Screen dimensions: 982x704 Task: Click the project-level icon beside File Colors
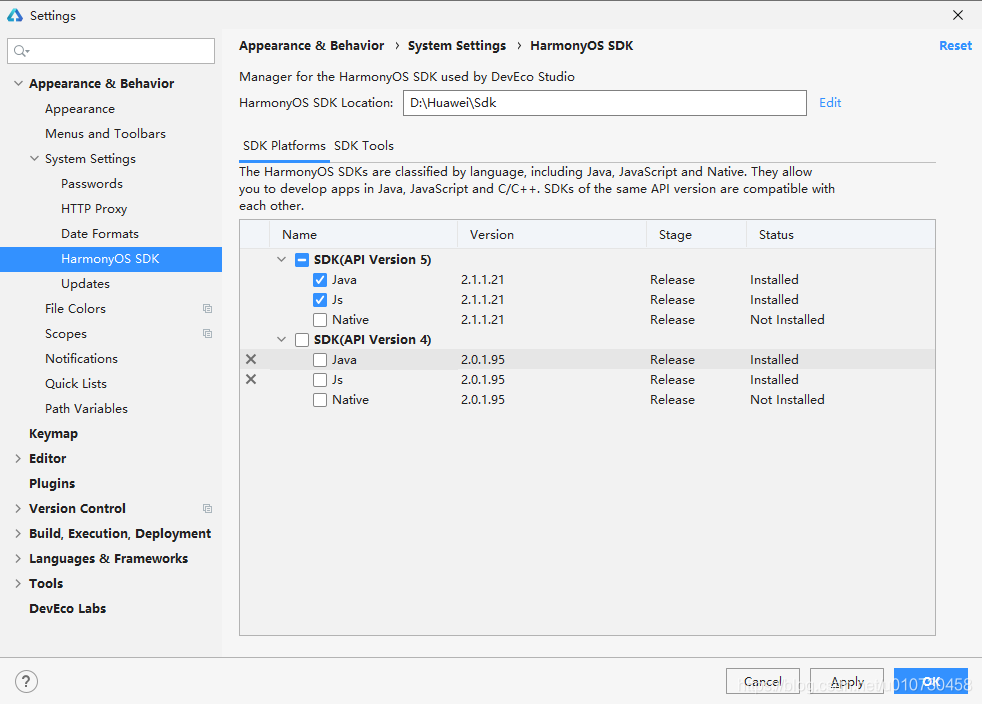tap(207, 309)
